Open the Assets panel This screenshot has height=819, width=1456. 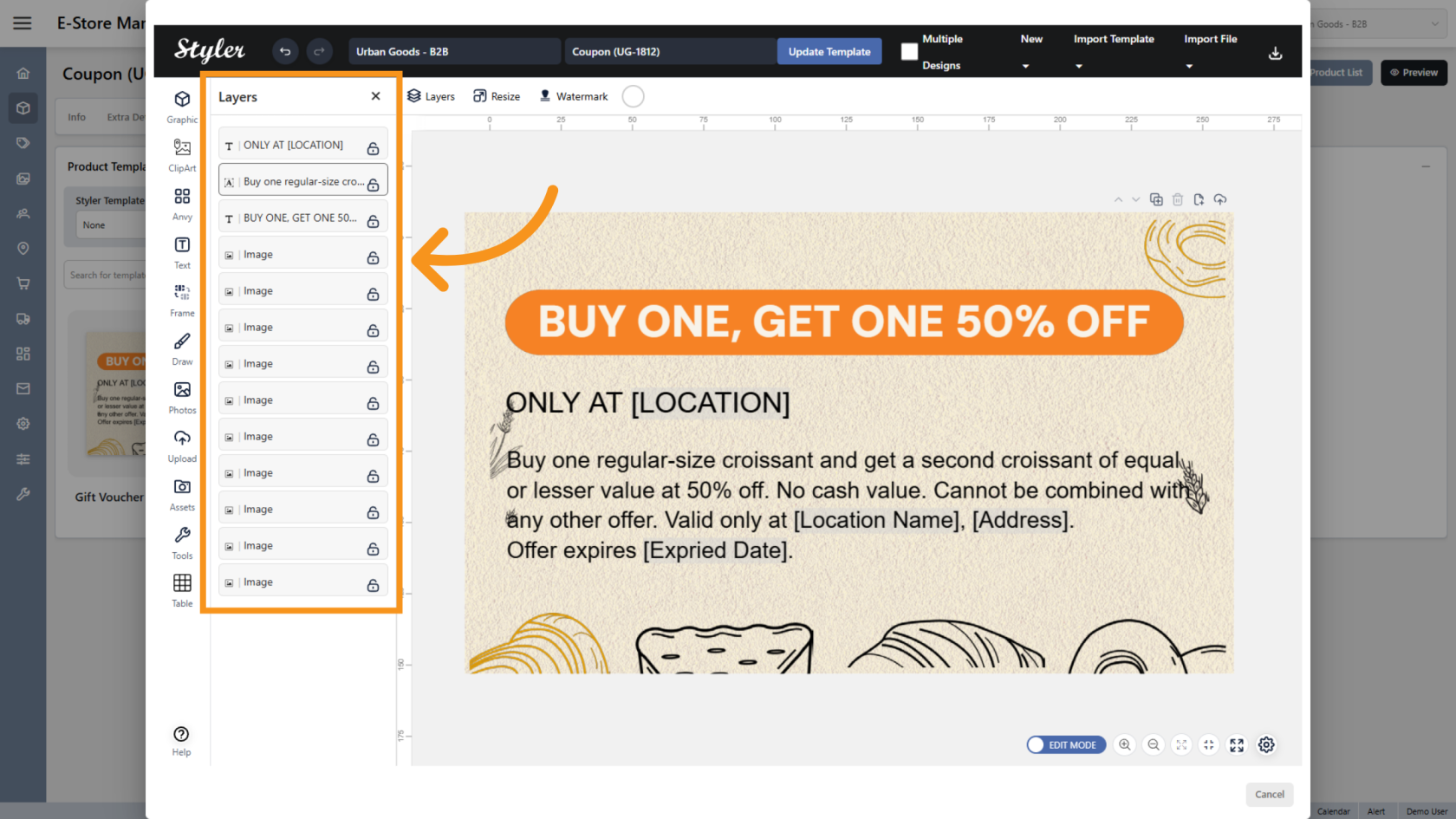[182, 494]
